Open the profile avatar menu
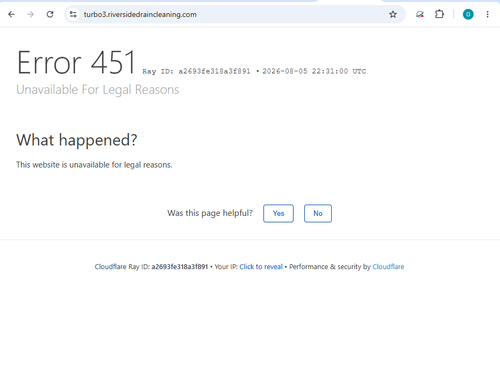 [468, 14]
